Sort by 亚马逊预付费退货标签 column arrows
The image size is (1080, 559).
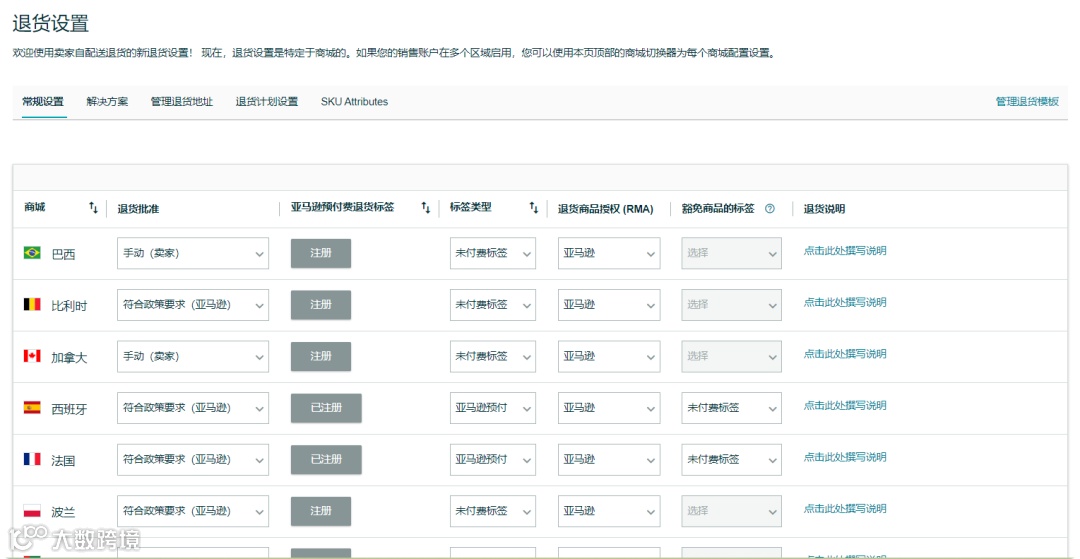coord(426,207)
